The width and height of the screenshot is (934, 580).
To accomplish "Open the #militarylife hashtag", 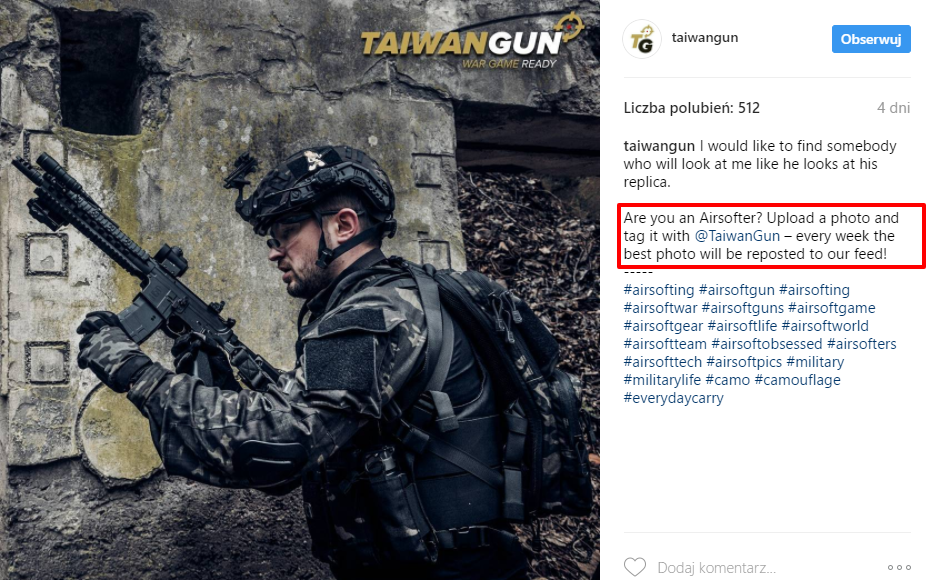I will pos(662,380).
